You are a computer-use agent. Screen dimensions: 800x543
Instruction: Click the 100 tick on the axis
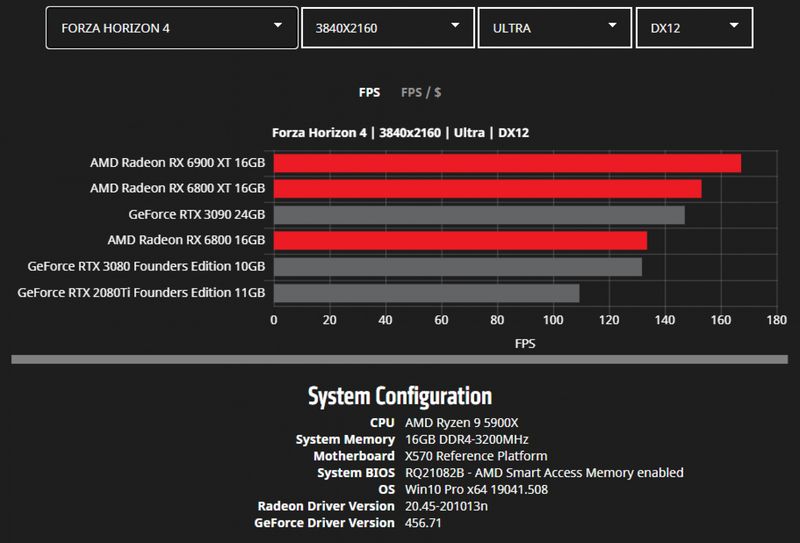553,320
